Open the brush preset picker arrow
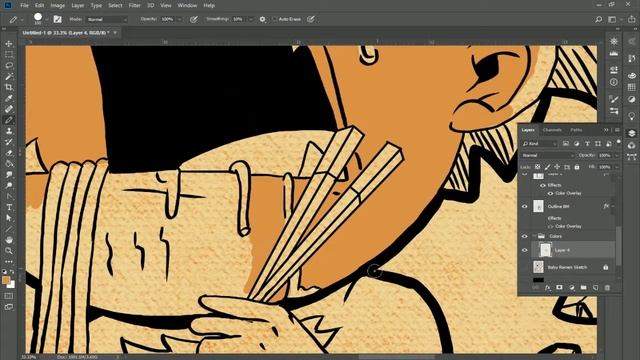 tap(47, 19)
